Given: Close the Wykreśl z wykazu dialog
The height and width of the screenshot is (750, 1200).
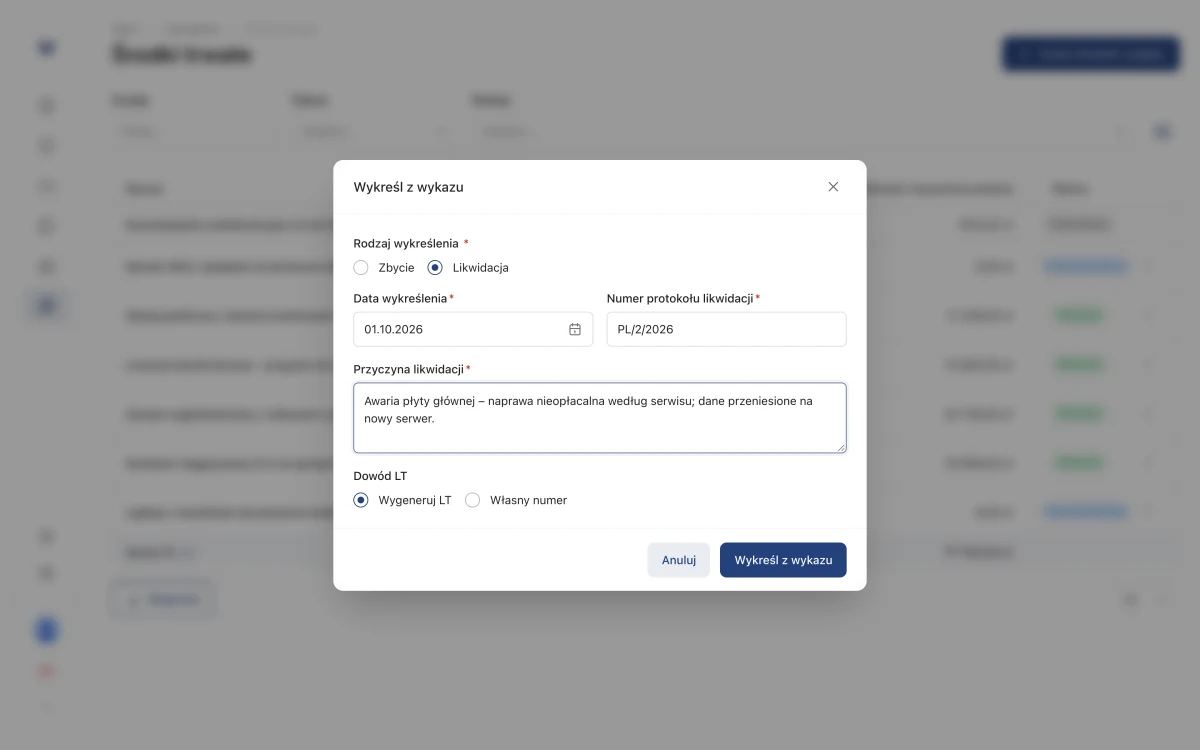Looking at the screenshot, I should click(x=833, y=187).
